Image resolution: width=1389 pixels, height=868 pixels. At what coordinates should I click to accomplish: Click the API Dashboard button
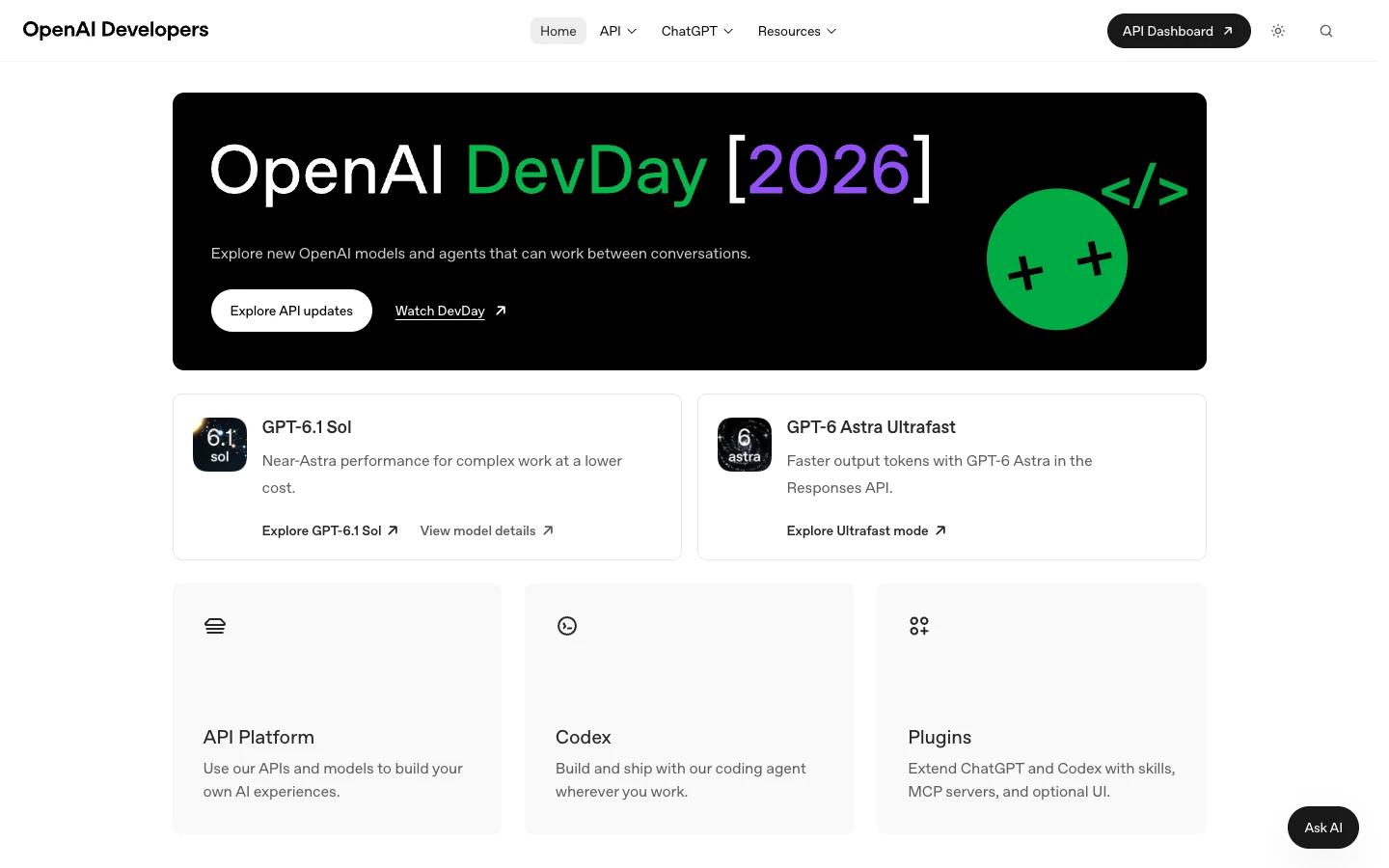[x=1179, y=31]
